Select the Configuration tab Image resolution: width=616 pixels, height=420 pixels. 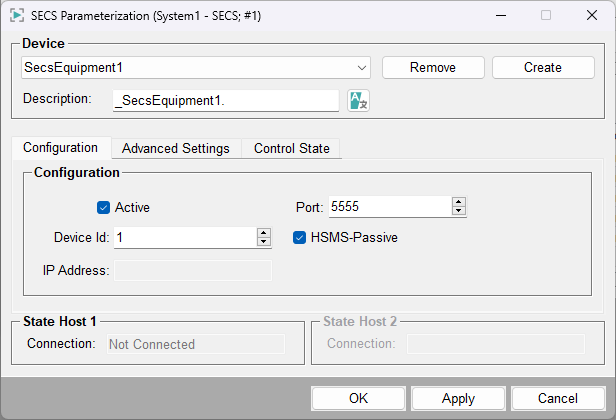(x=60, y=147)
